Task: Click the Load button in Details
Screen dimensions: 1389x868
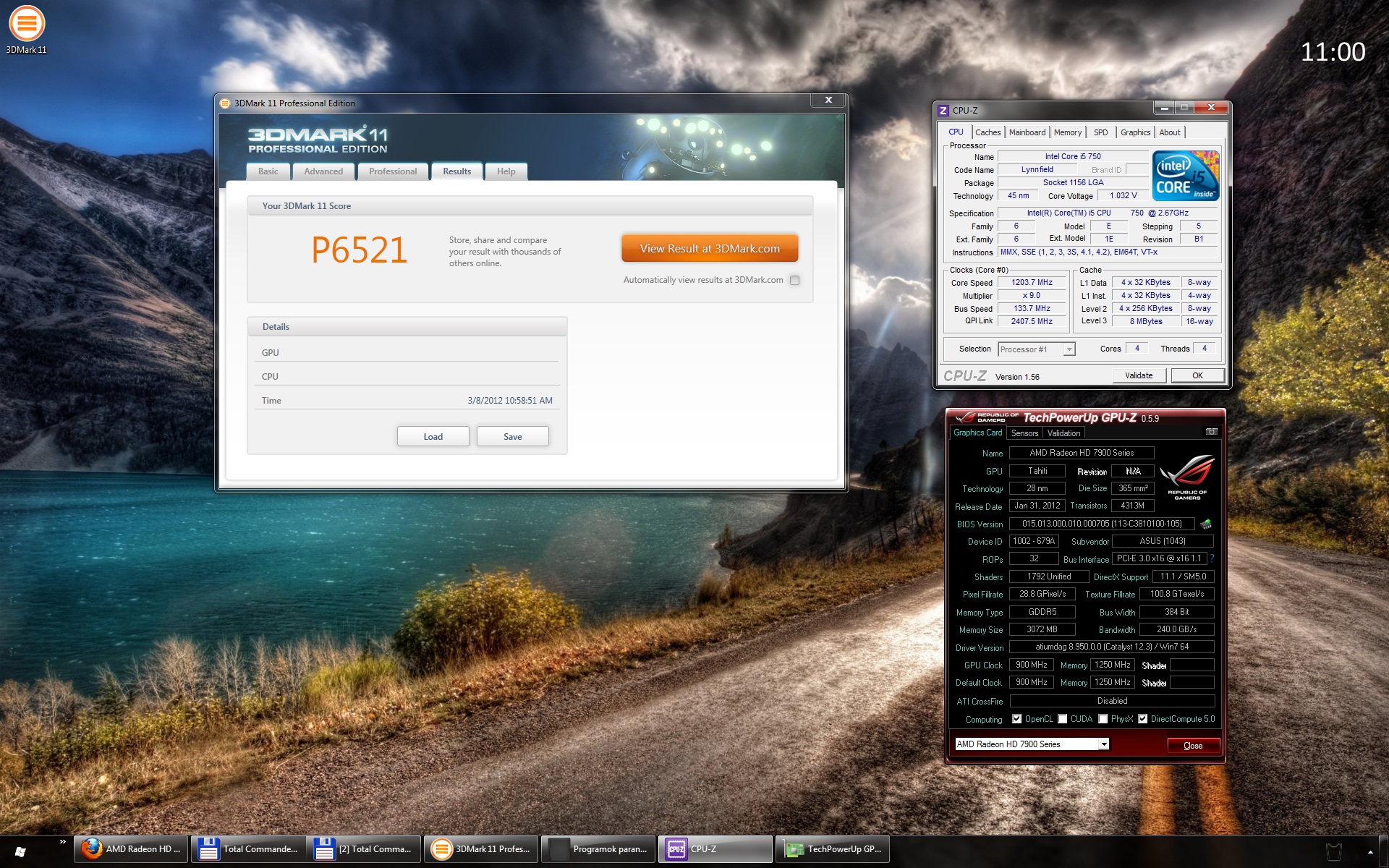Action: click(433, 436)
